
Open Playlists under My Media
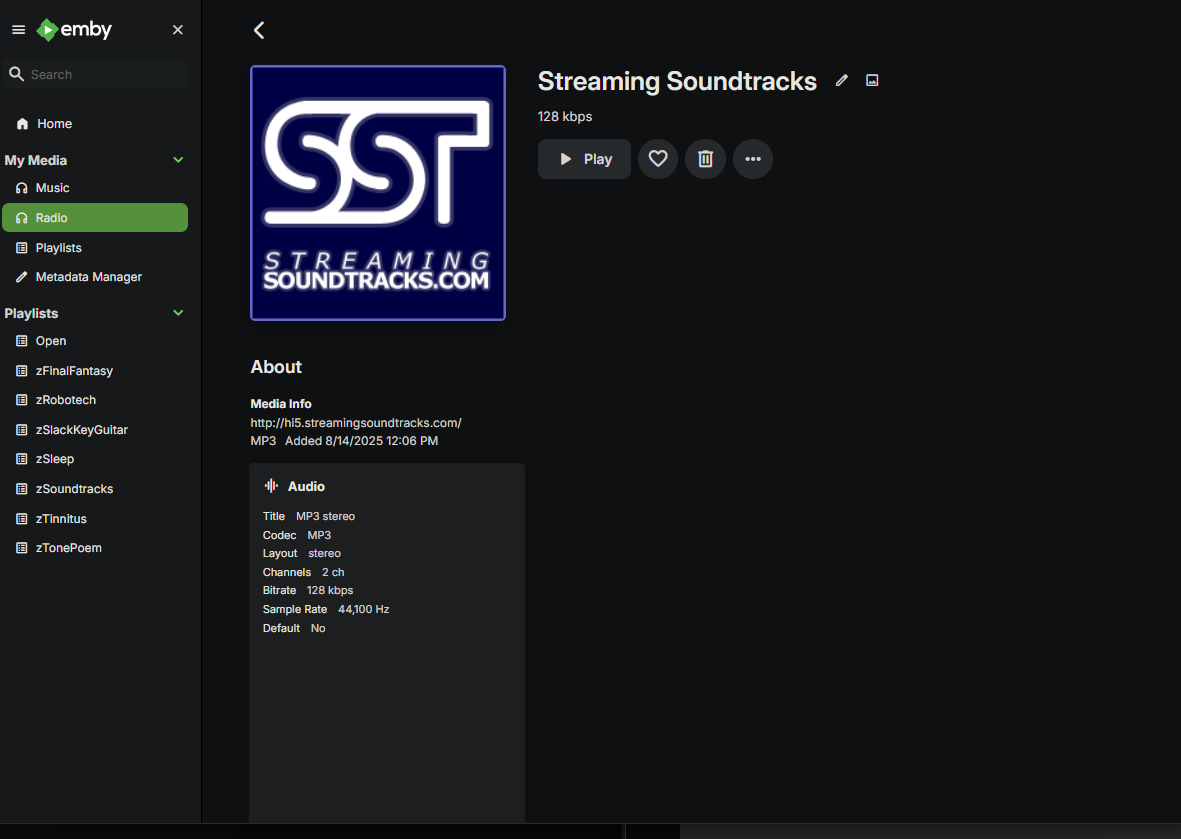[95, 248]
